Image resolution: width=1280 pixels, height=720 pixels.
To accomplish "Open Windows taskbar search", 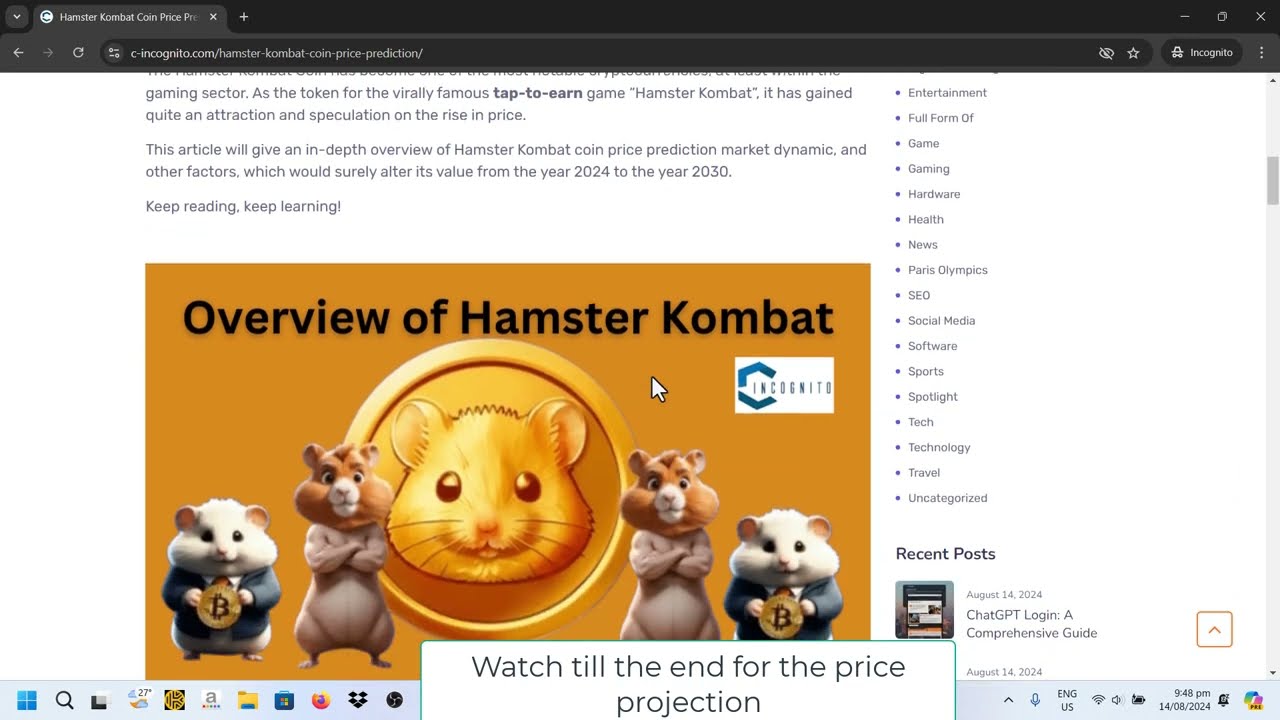I will (64, 700).
